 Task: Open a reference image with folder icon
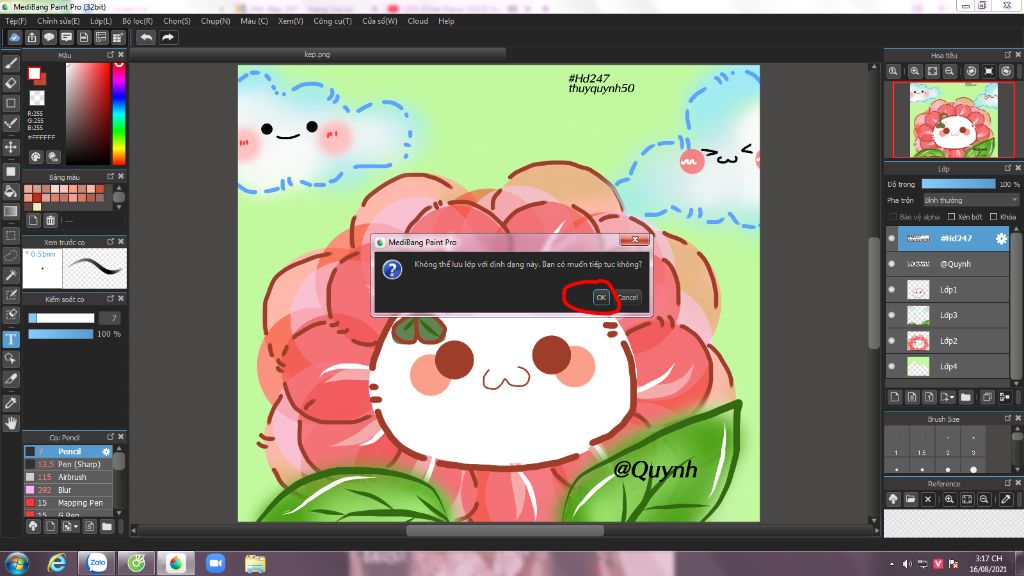coord(910,500)
